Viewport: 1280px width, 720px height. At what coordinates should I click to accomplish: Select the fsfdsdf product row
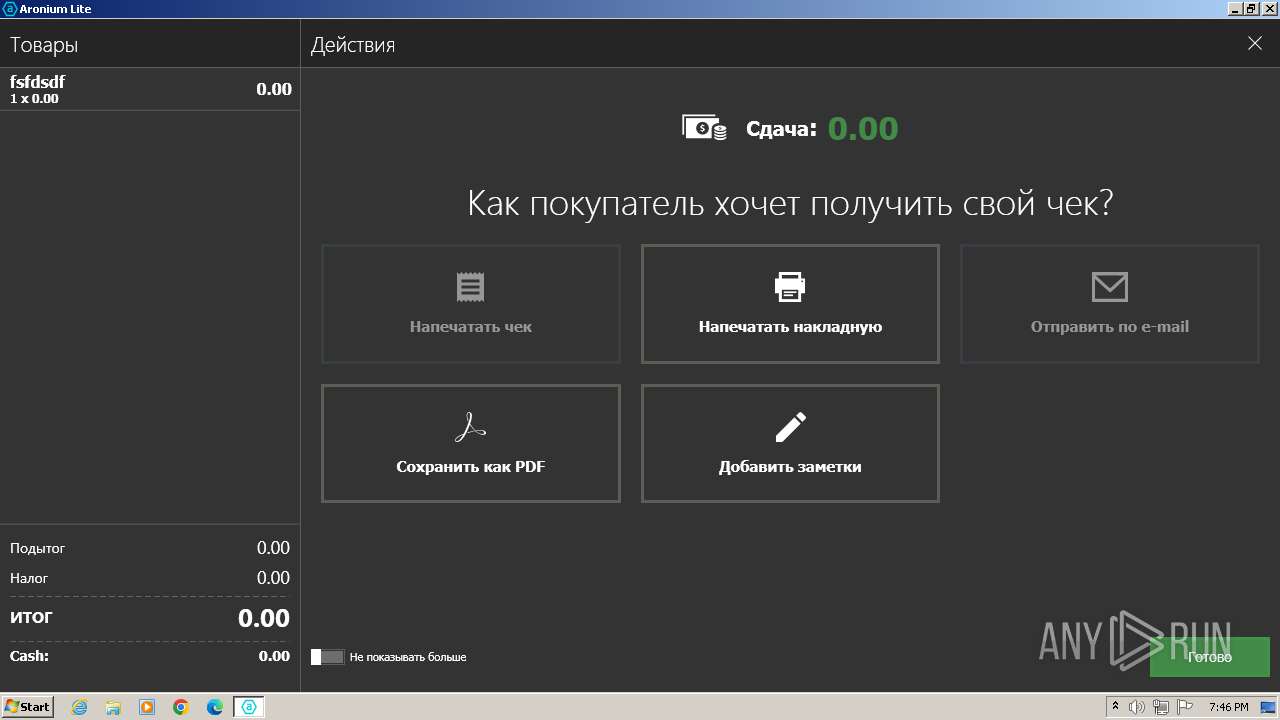pyautogui.click(x=150, y=89)
